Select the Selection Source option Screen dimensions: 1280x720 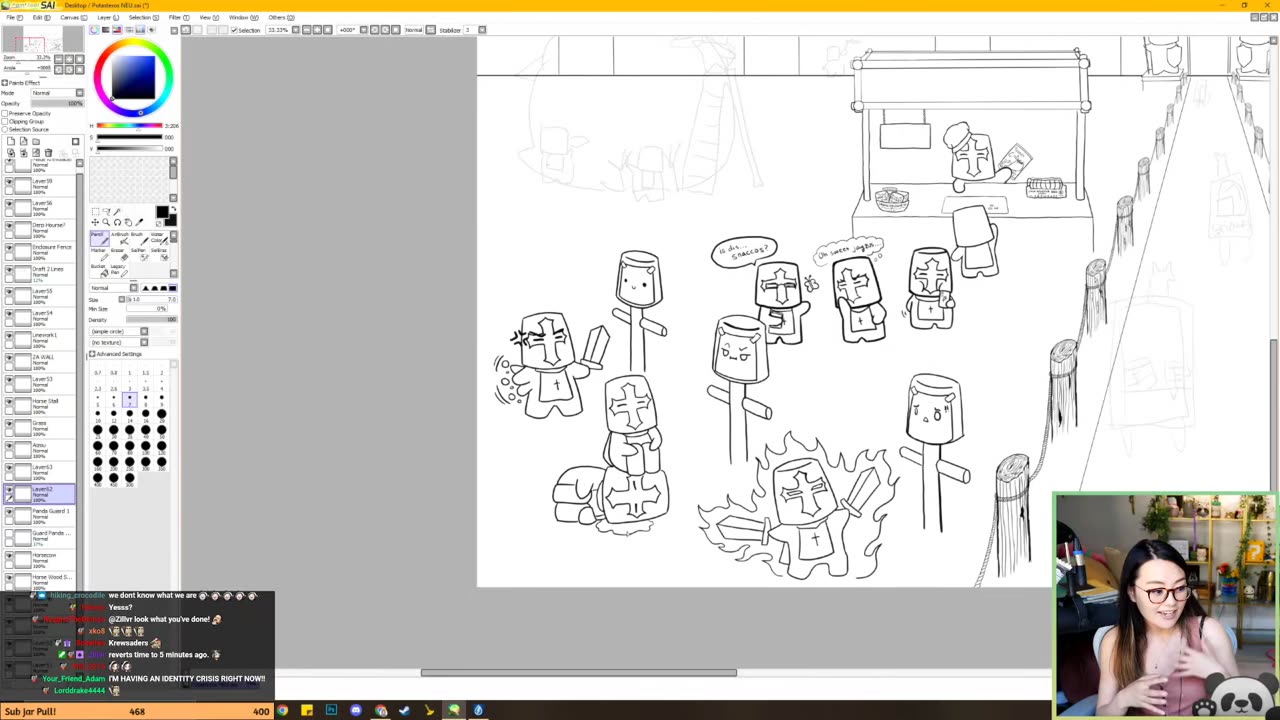5,129
